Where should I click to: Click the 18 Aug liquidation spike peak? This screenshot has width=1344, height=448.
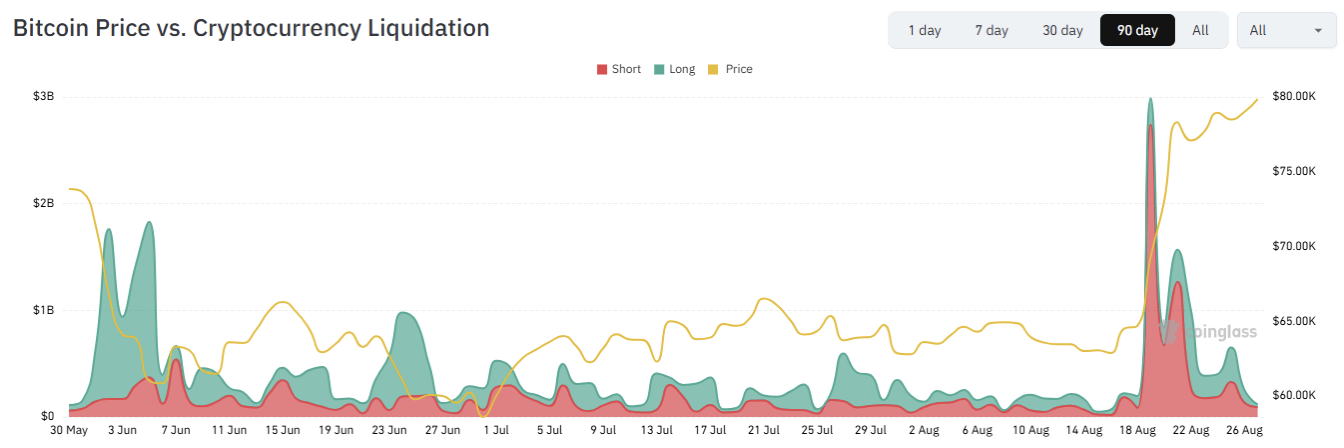pos(1150,99)
